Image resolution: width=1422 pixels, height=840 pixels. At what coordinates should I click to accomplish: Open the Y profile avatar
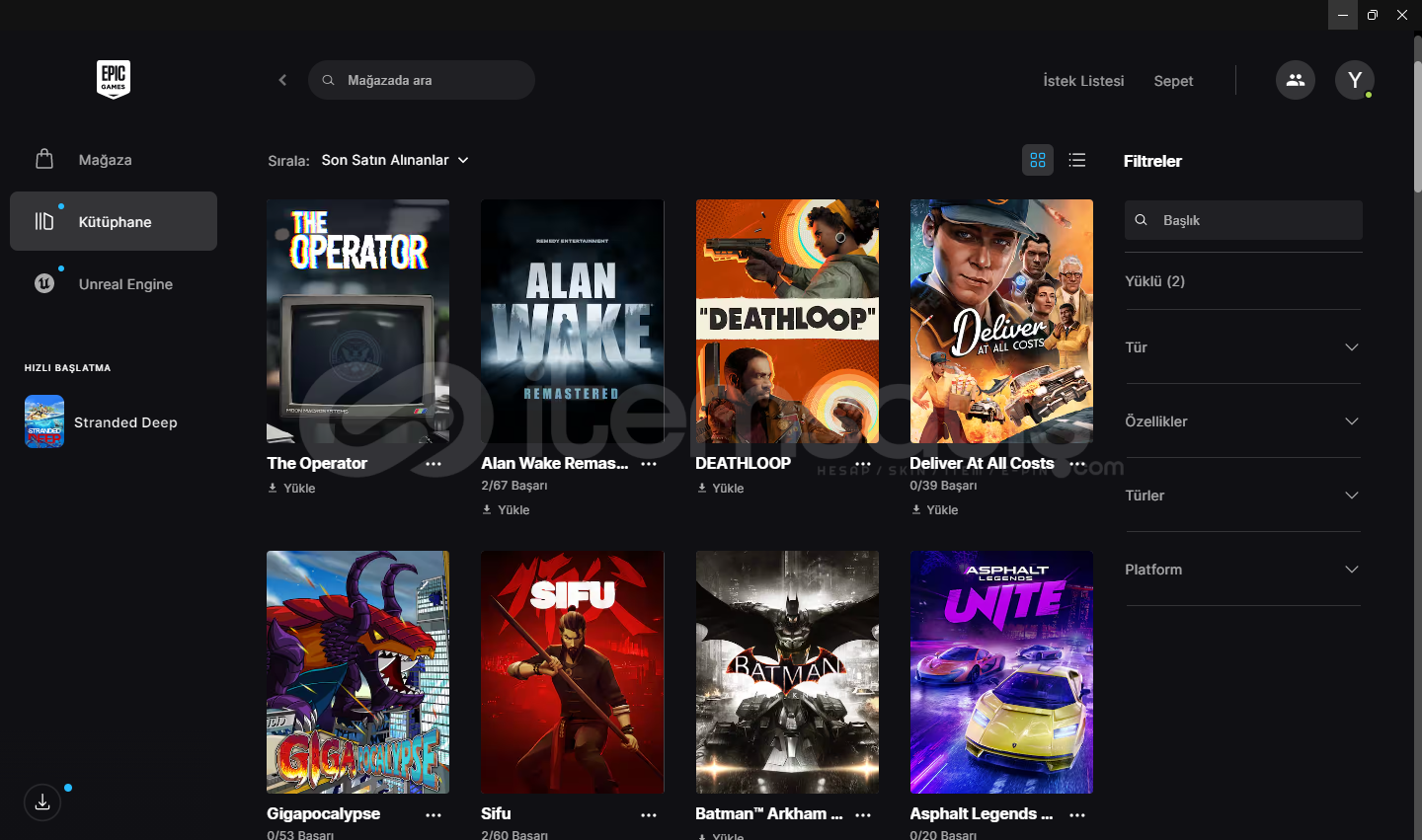(1355, 80)
